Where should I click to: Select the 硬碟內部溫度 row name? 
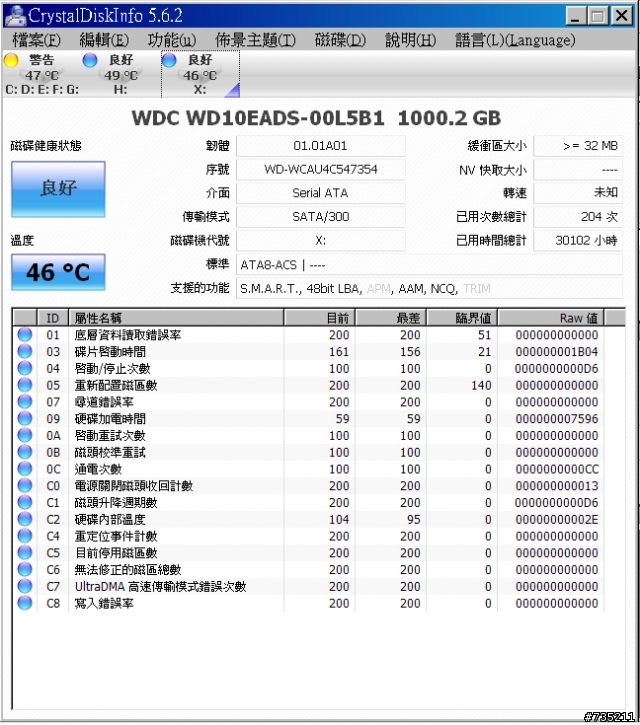110,520
